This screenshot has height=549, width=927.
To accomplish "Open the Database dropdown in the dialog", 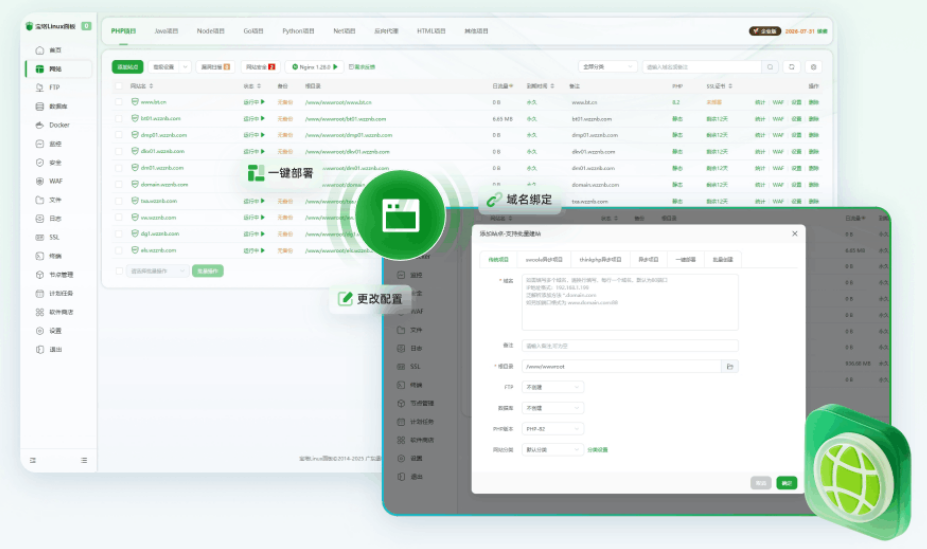I will click(x=553, y=408).
